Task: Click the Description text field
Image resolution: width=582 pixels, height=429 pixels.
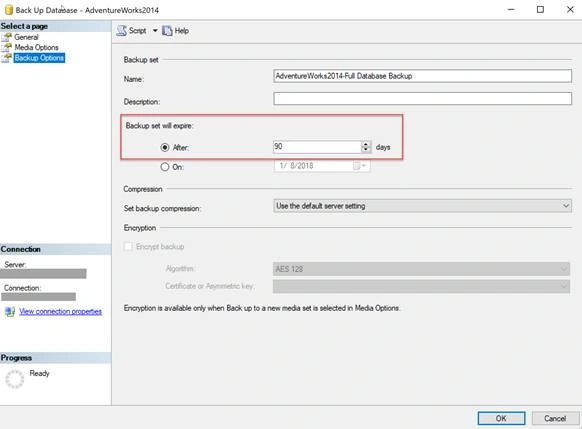Action: [x=422, y=99]
